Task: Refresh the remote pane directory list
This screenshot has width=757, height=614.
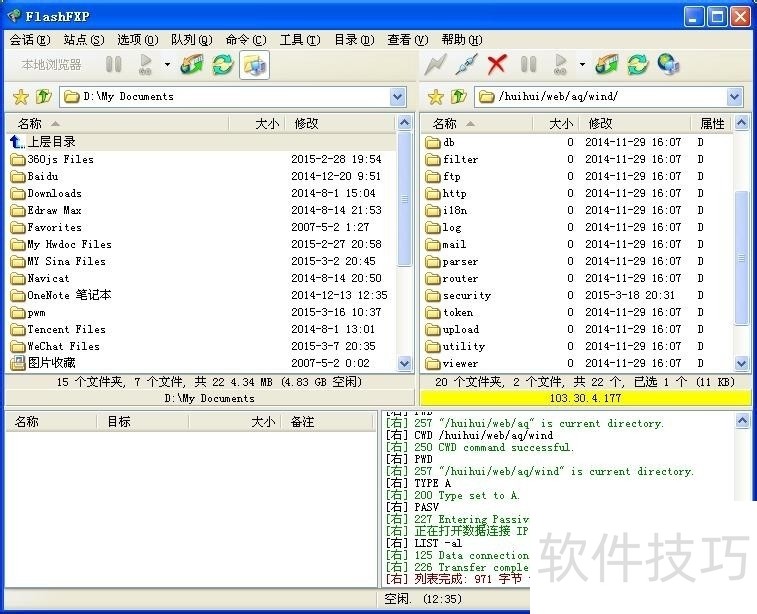Action: pyautogui.click(x=638, y=64)
